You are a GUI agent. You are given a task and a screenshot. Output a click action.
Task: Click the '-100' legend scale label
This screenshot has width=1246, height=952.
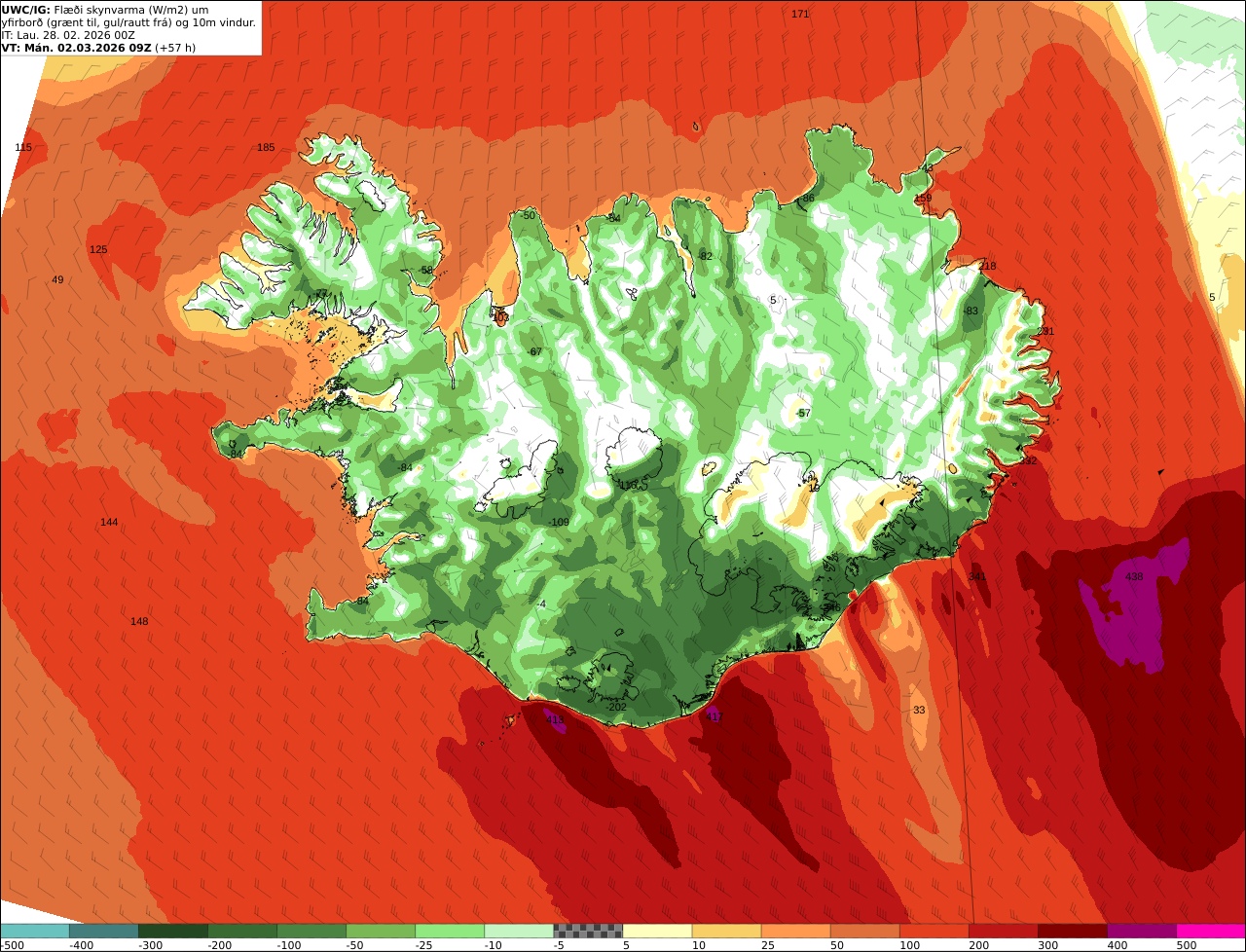pyautogui.click(x=287, y=945)
